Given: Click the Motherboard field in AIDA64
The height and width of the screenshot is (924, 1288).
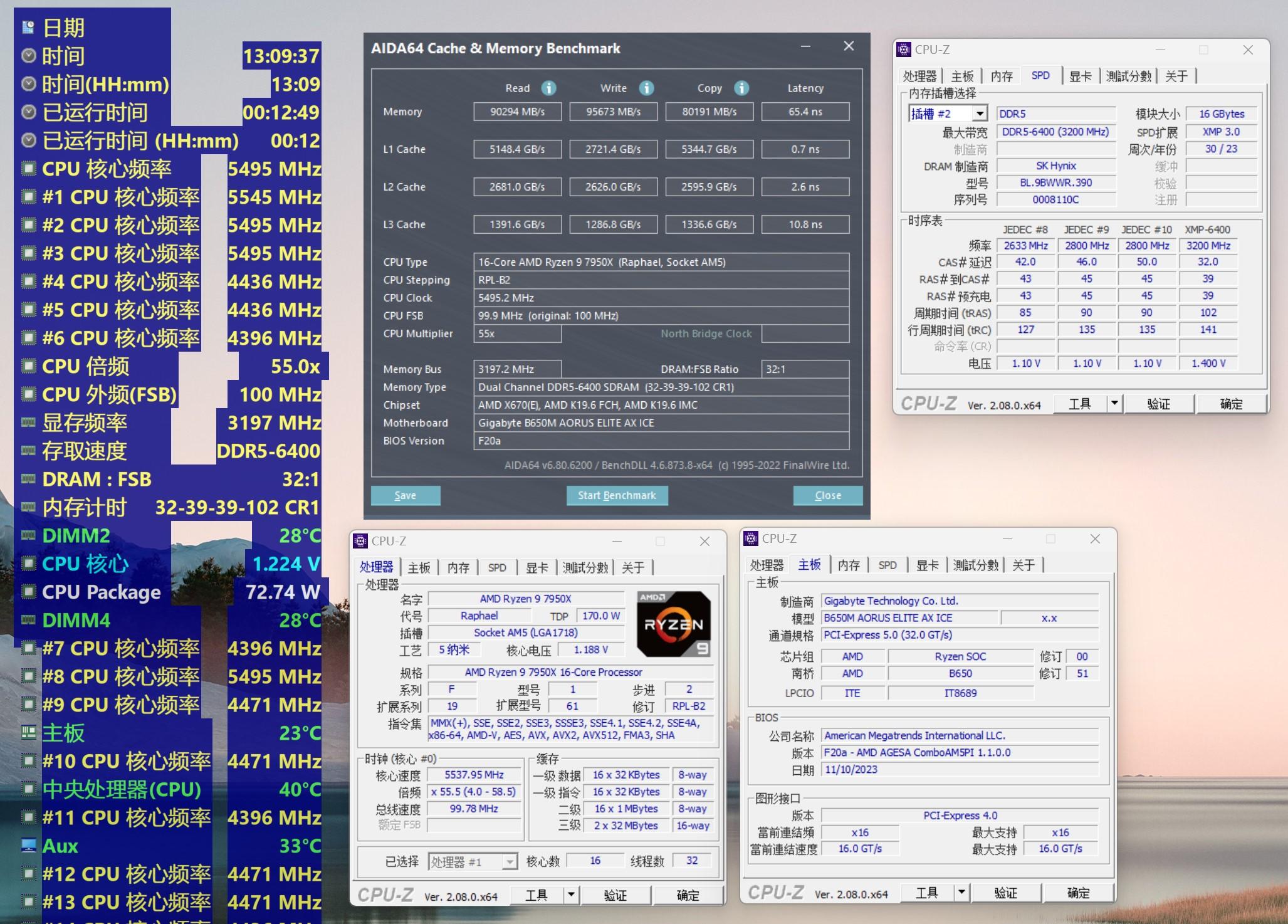Looking at the screenshot, I should pyautogui.click(x=661, y=423).
